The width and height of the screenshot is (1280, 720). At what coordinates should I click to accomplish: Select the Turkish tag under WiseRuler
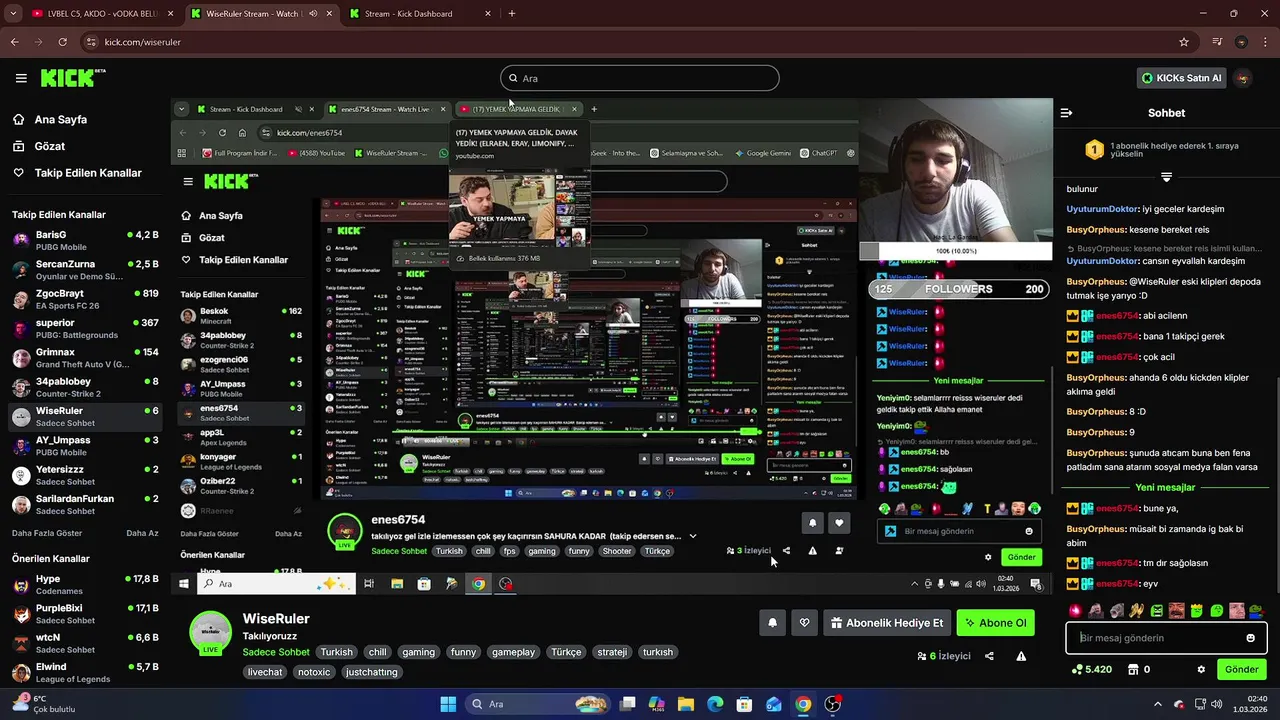point(336,652)
